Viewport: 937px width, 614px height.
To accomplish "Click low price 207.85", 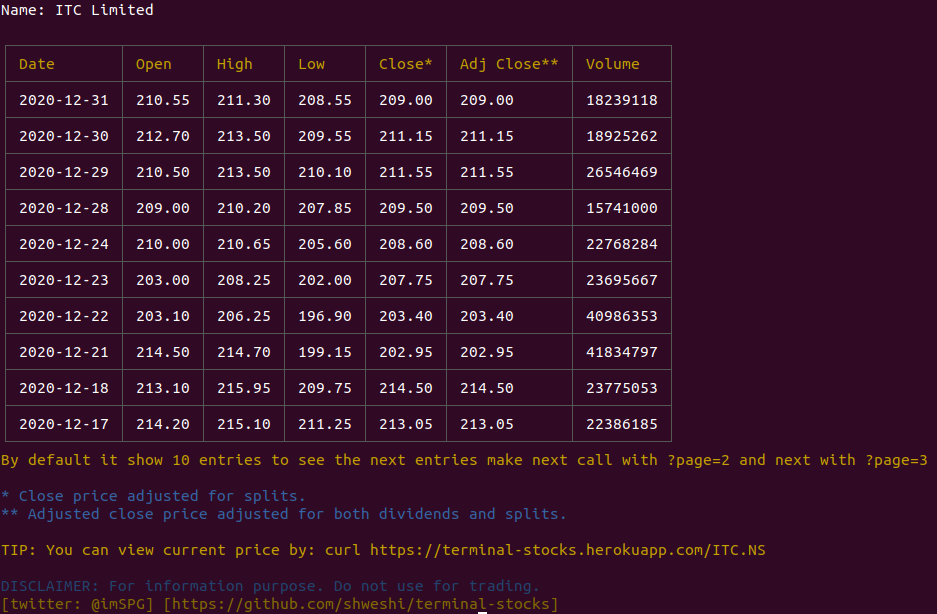I will 324,208.
